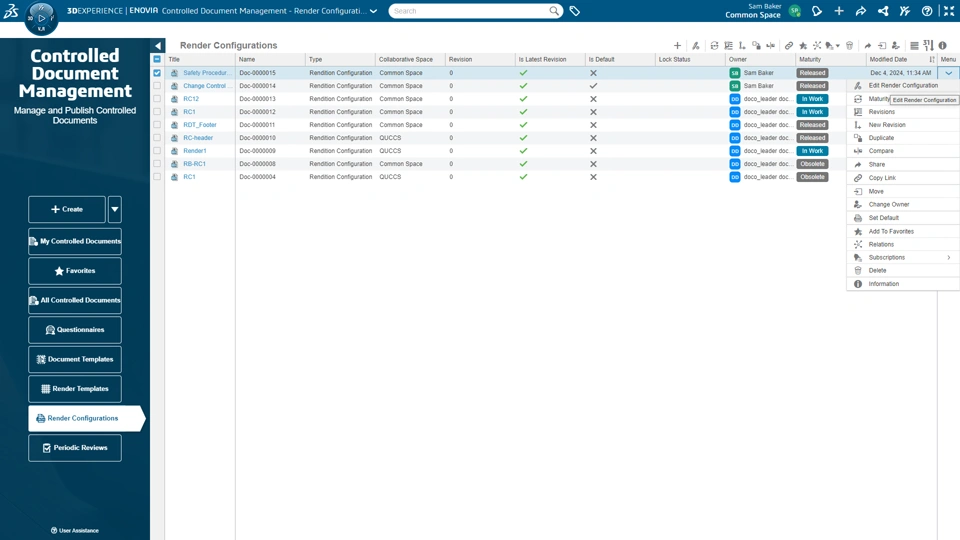Viewport: 960px width, 540px height.
Task: Click the toolbar Move icon
Action: point(882,45)
